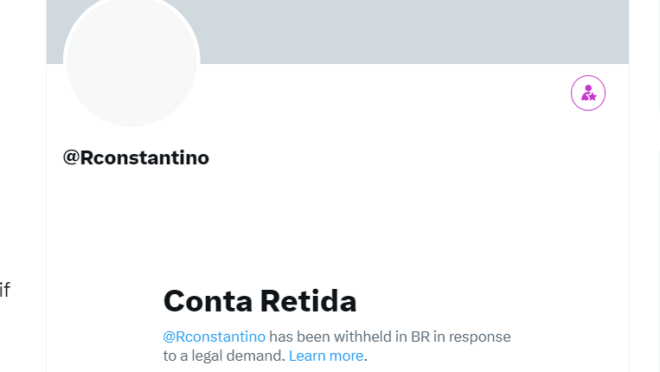Click the 'to a legal demand' text
This screenshot has width=660, height=372.
224,356
